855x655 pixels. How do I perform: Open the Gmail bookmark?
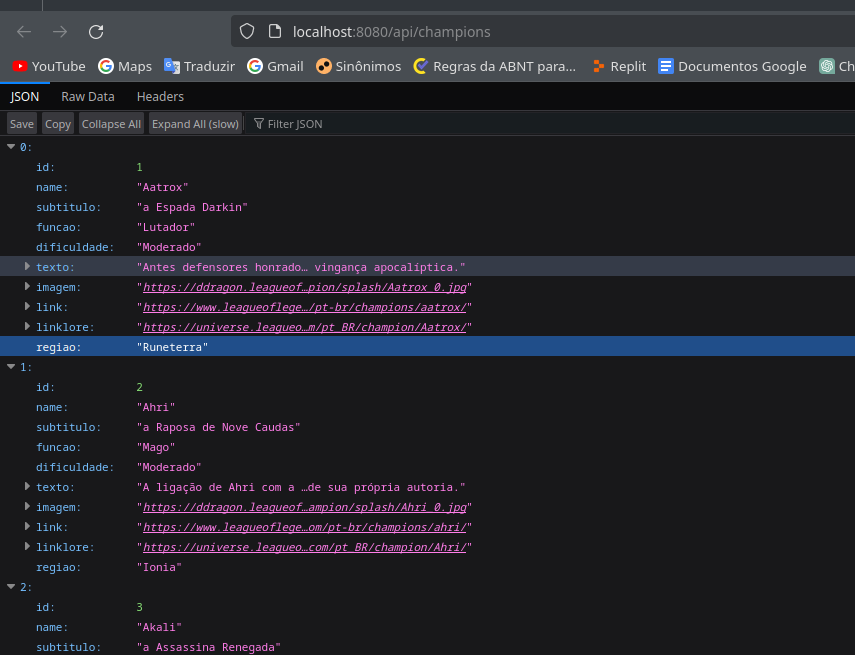pyautogui.click(x=274, y=66)
